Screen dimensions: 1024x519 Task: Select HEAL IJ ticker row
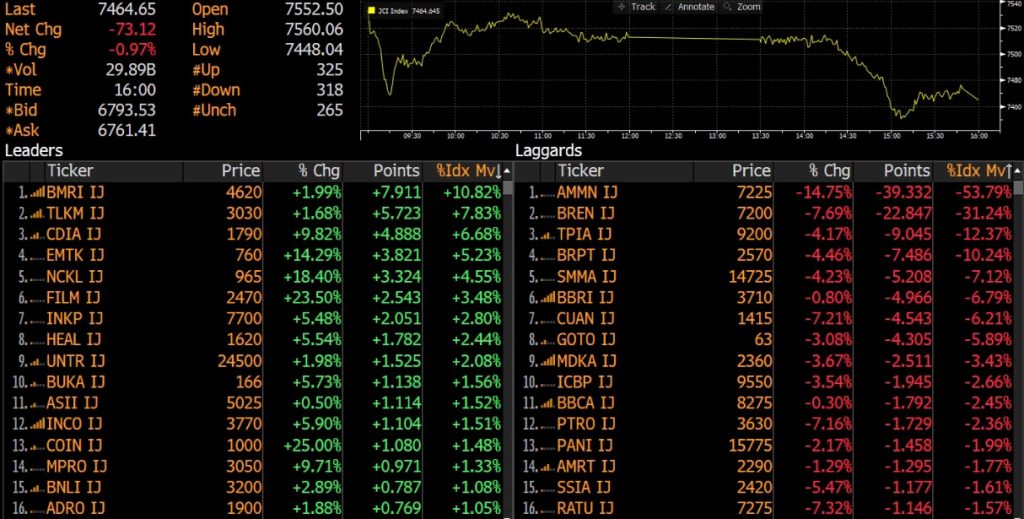tap(74, 339)
